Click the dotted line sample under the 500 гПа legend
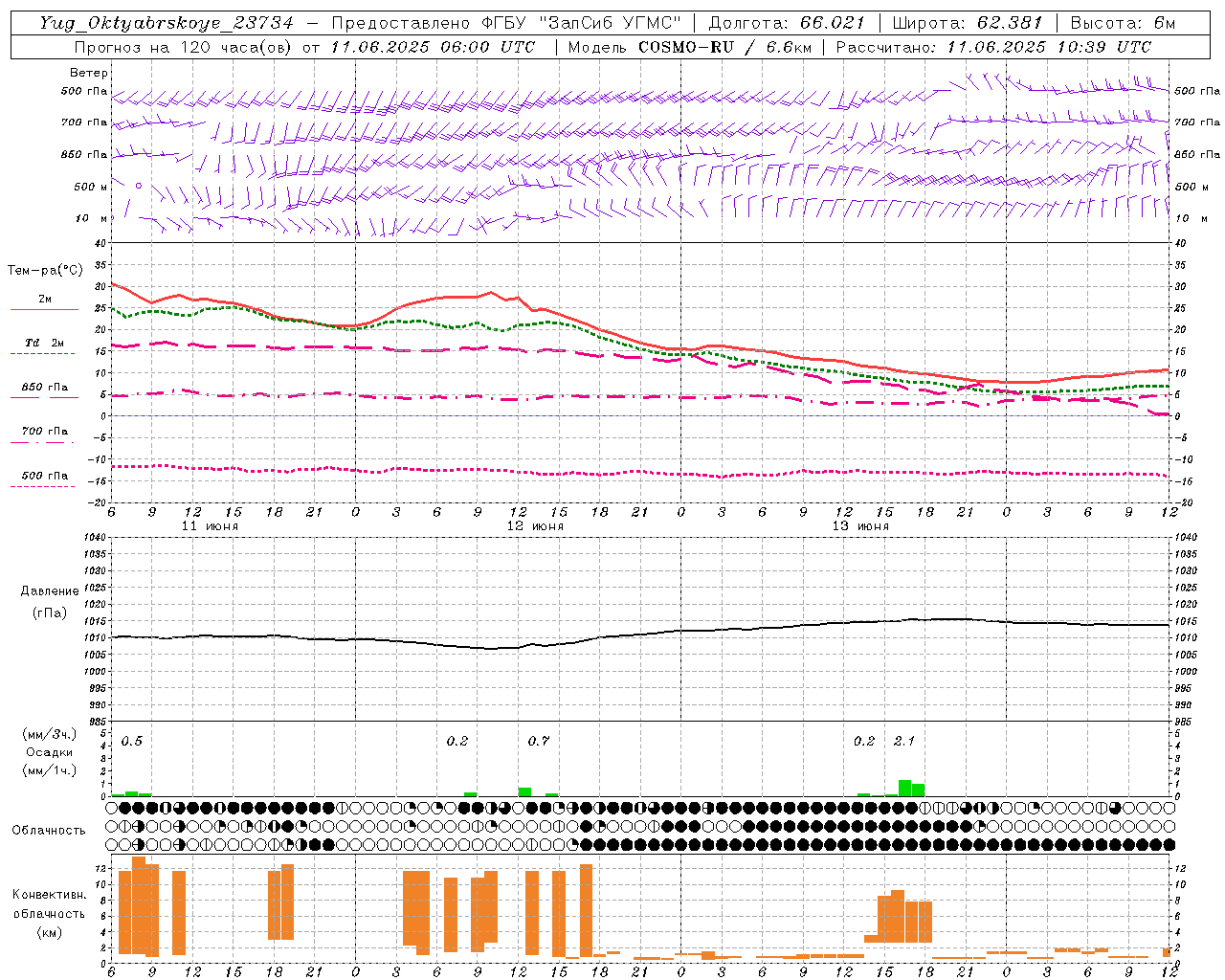The image size is (1225, 980). [42, 487]
